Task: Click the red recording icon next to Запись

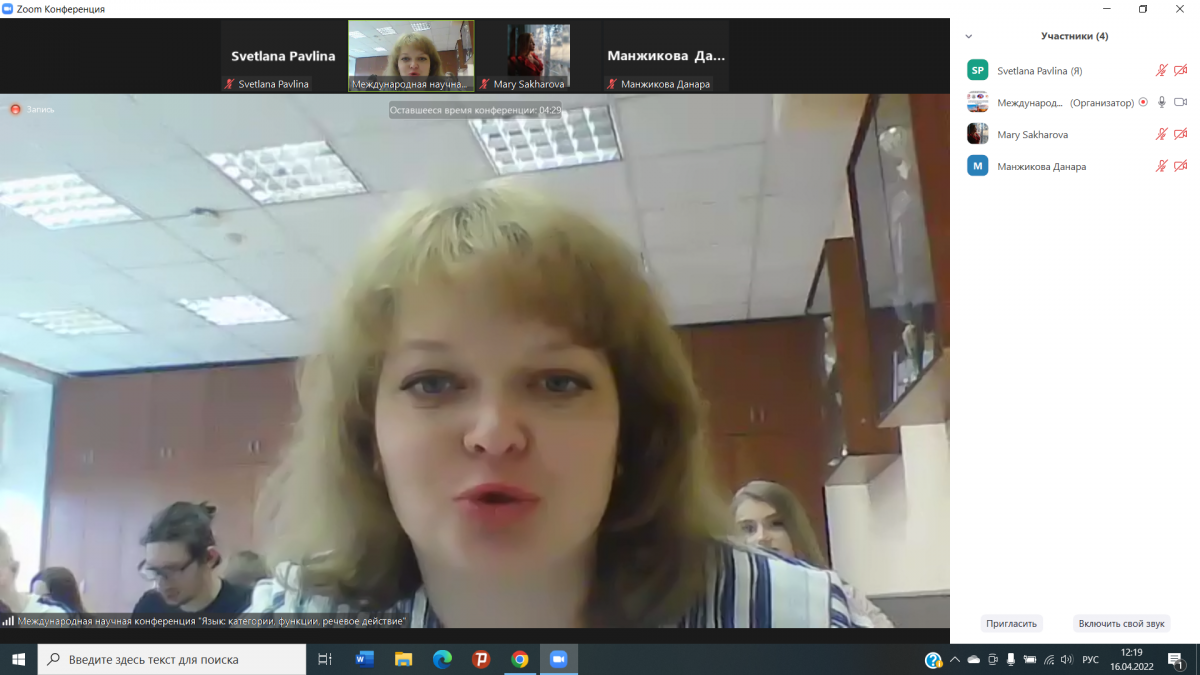Action: click(x=15, y=109)
